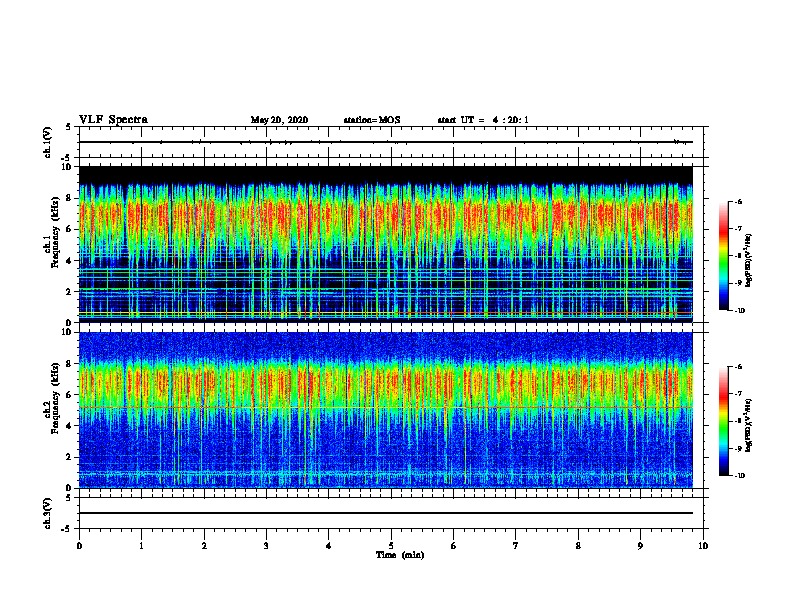Image resolution: width=792 pixels, height=612 pixels.
Task: Click time axis tick label "6"
Action: click(x=454, y=546)
